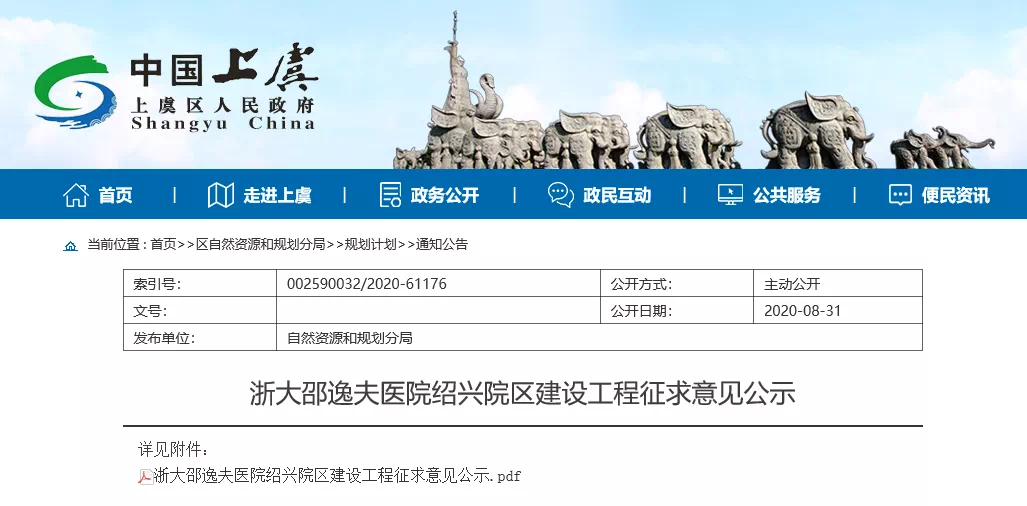Open the 首页 navigation menu item
This screenshot has height=506, width=1027.
[115, 195]
